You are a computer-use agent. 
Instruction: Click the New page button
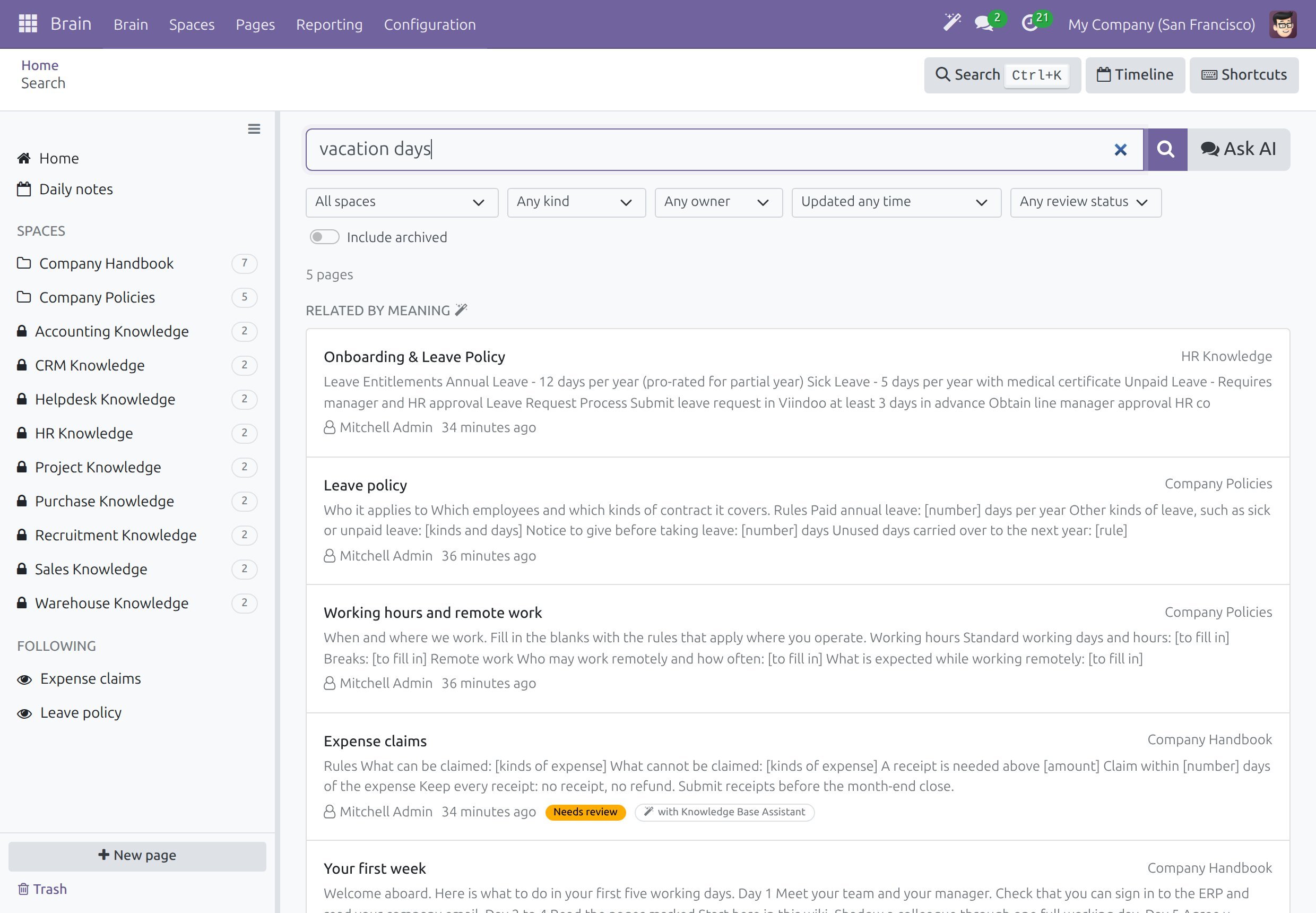pos(137,856)
